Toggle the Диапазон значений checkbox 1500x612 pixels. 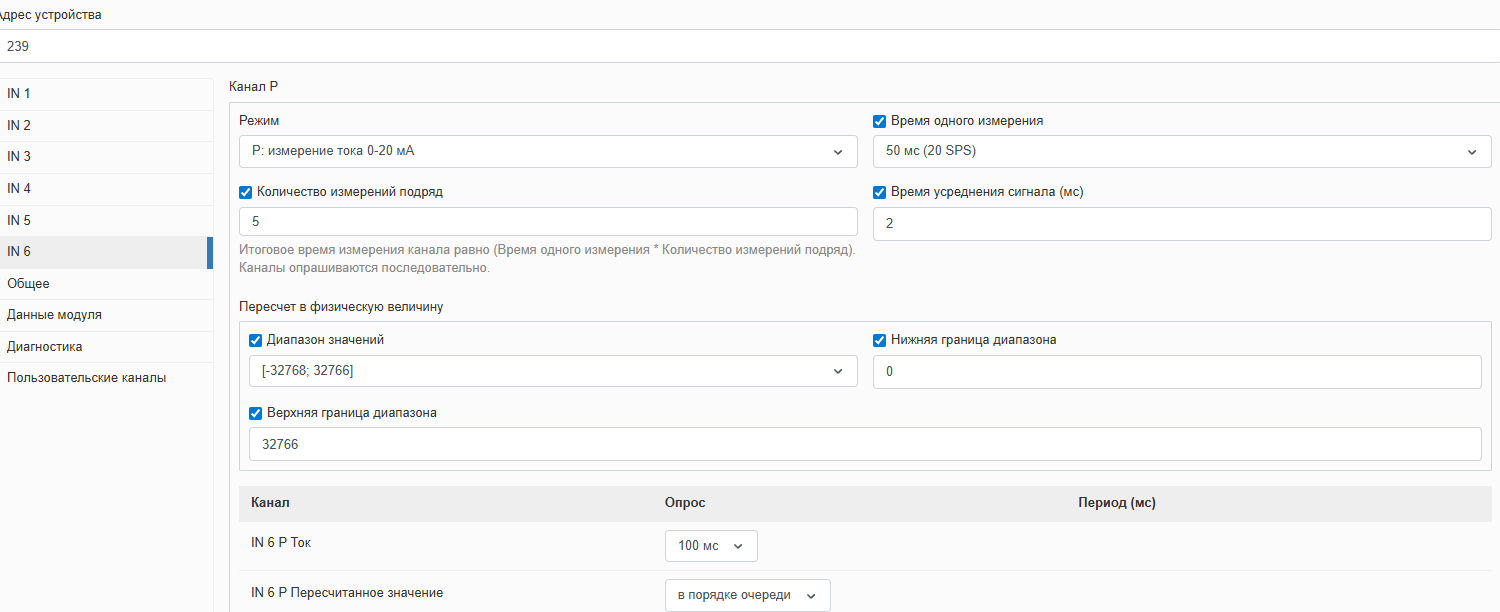[256, 340]
